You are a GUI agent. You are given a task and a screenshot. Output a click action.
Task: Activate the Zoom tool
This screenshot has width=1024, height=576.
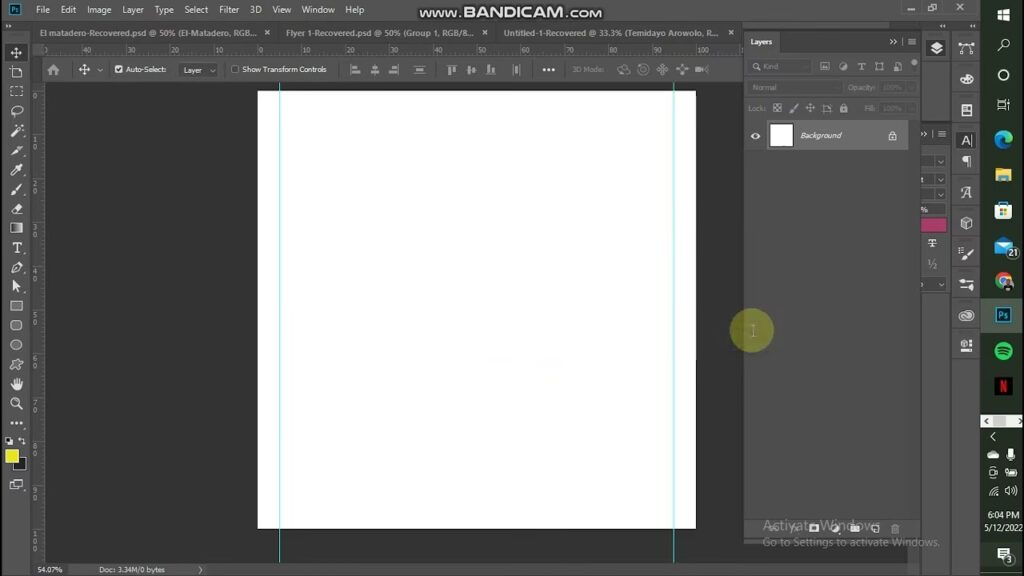tap(16, 403)
